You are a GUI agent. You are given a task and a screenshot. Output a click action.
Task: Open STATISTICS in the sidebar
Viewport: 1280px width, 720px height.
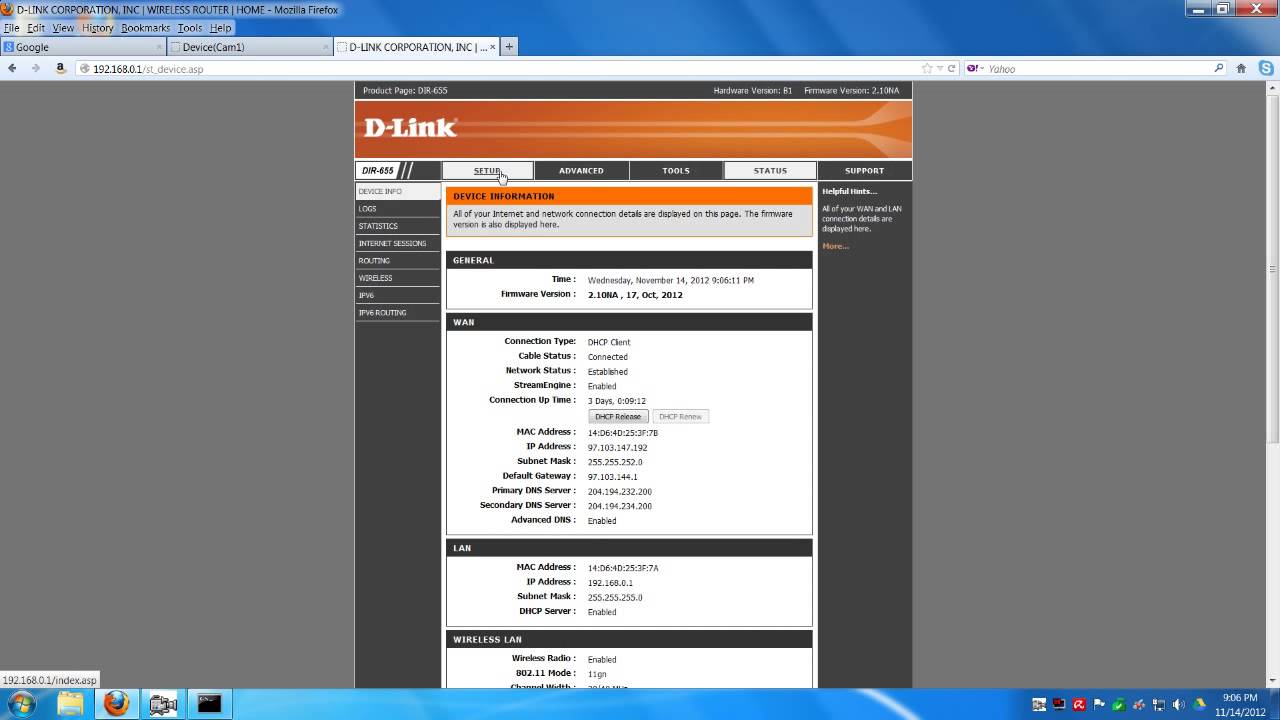(398, 226)
